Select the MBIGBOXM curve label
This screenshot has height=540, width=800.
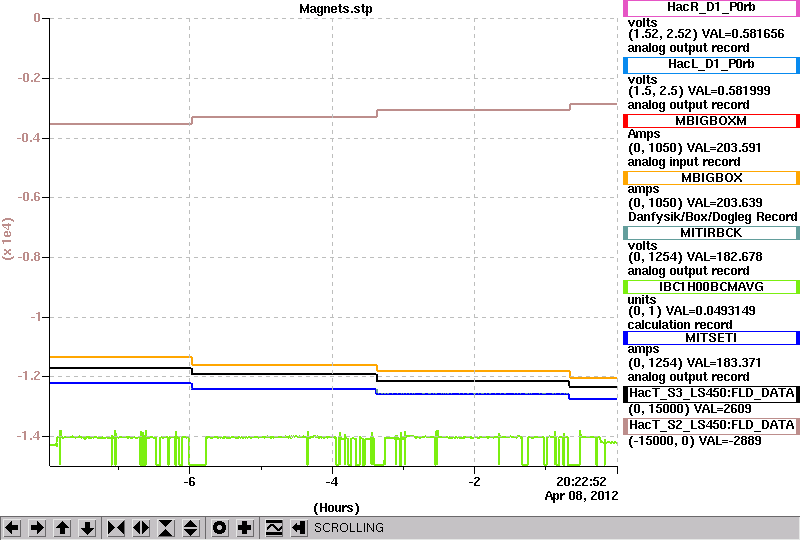pos(711,121)
